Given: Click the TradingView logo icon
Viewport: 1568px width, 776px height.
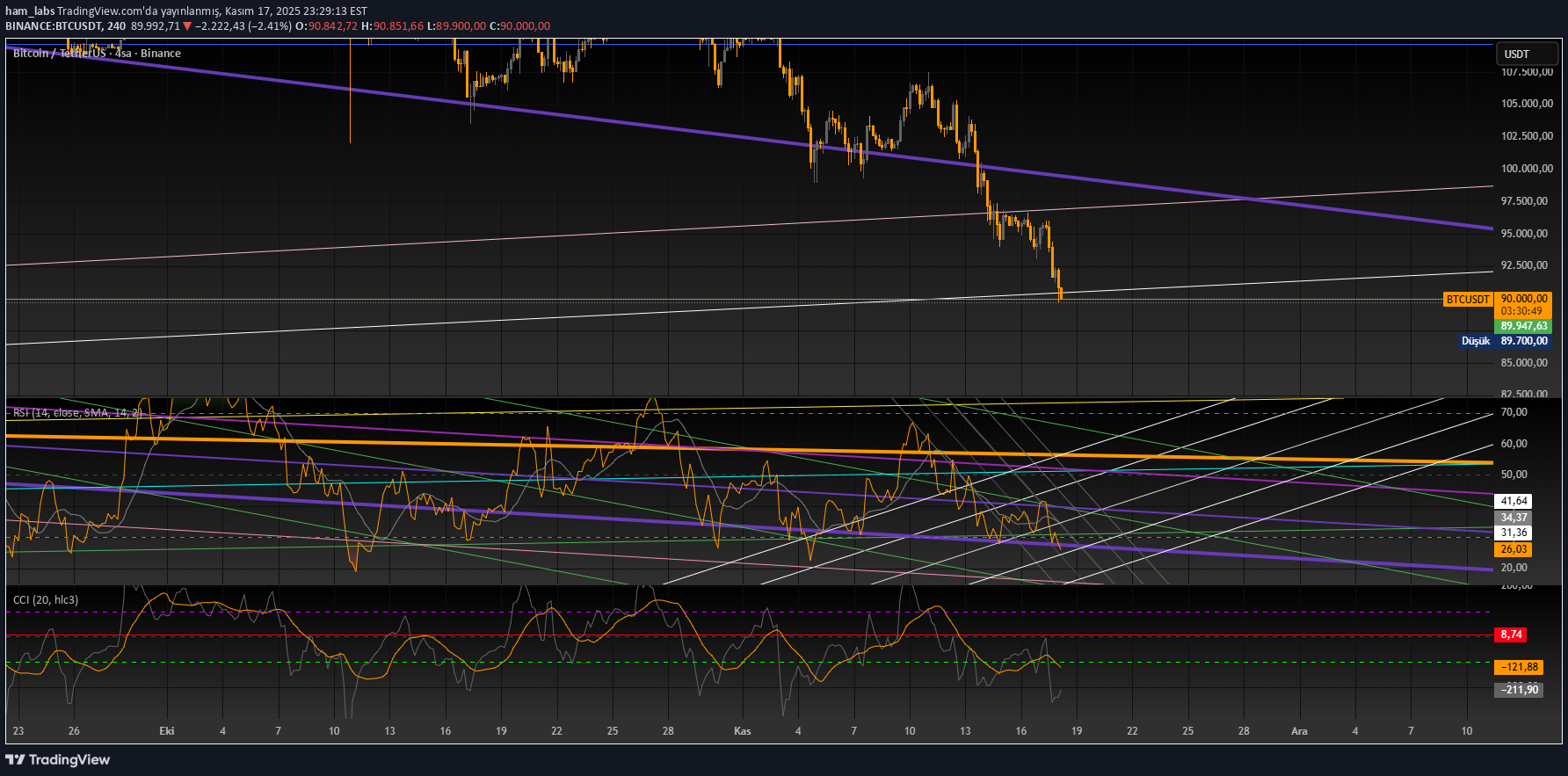Looking at the screenshot, I should point(15,759).
